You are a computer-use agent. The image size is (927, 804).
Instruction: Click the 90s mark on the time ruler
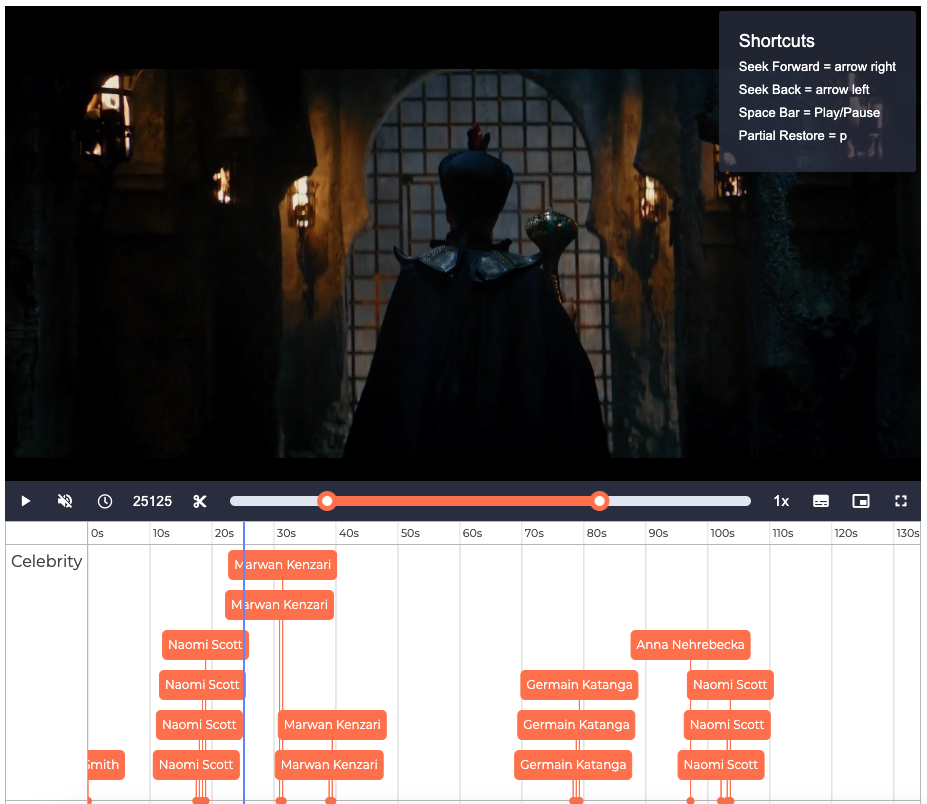658,533
